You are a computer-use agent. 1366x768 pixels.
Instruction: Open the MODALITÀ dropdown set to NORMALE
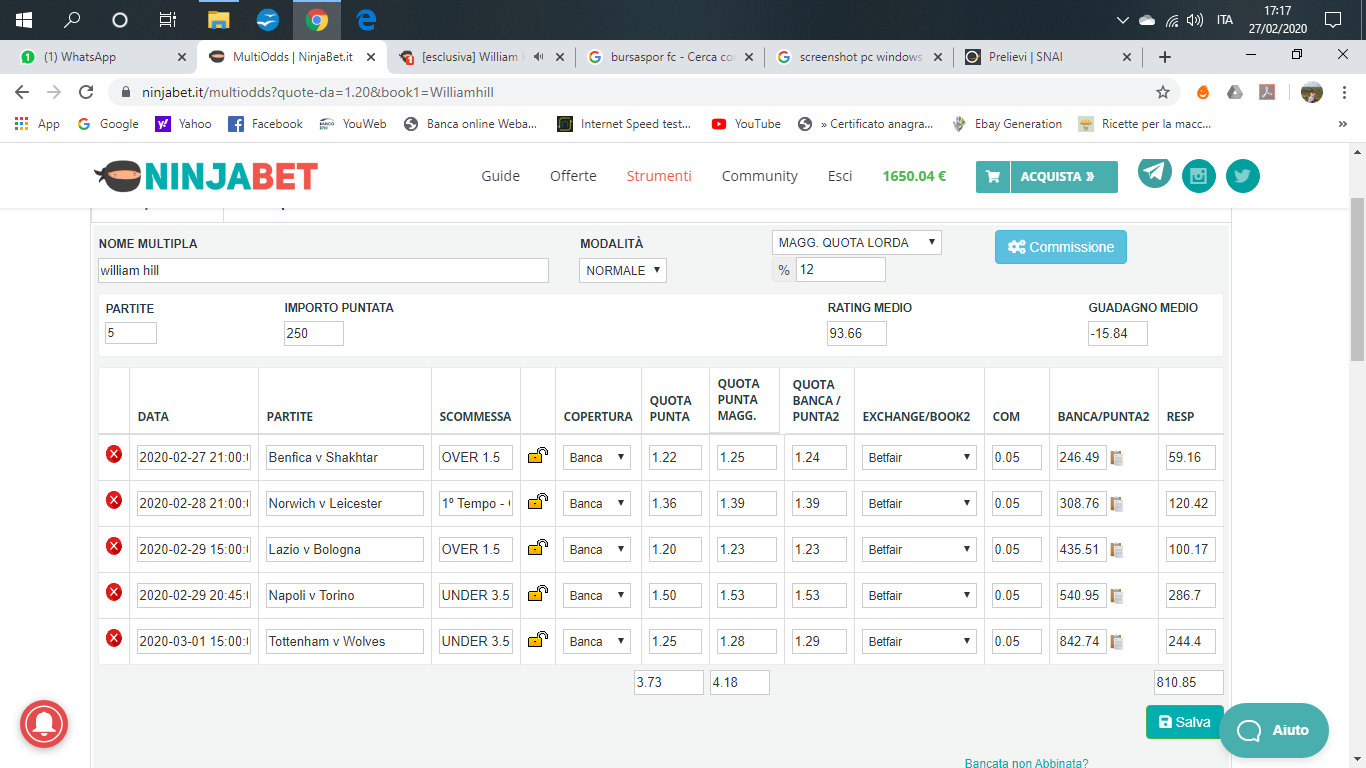click(623, 270)
